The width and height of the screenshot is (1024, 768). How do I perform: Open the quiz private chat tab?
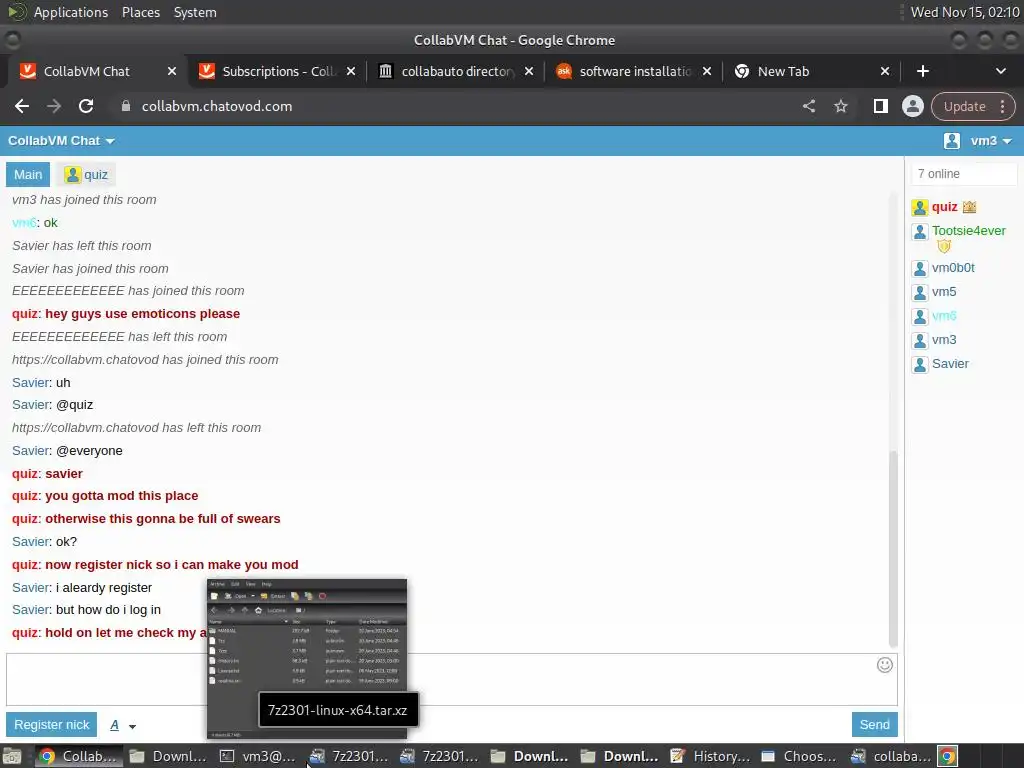point(86,174)
